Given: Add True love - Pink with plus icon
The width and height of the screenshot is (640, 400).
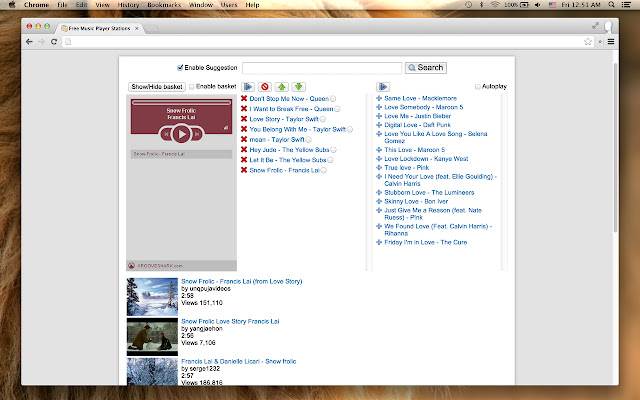Looking at the screenshot, I should (379, 168).
